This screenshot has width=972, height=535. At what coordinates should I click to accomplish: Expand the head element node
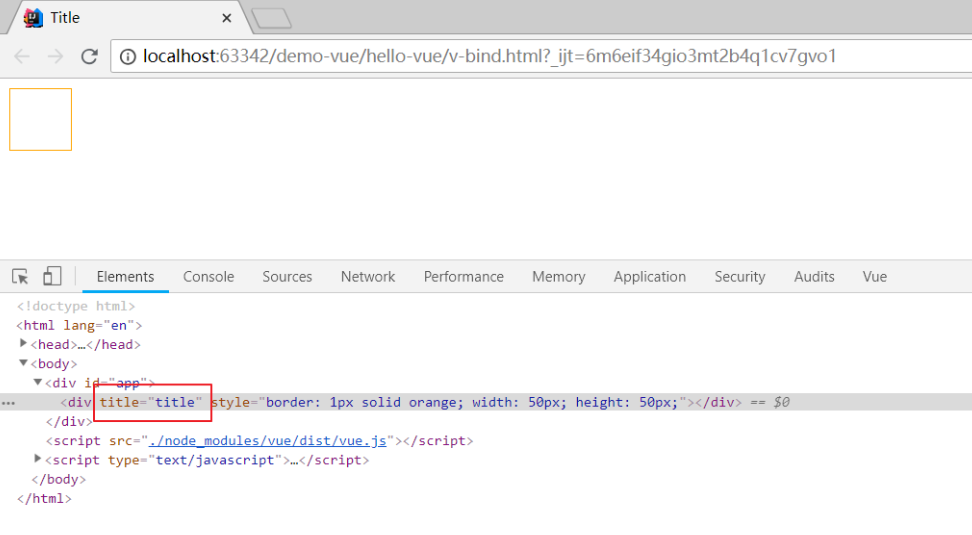[24, 343]
